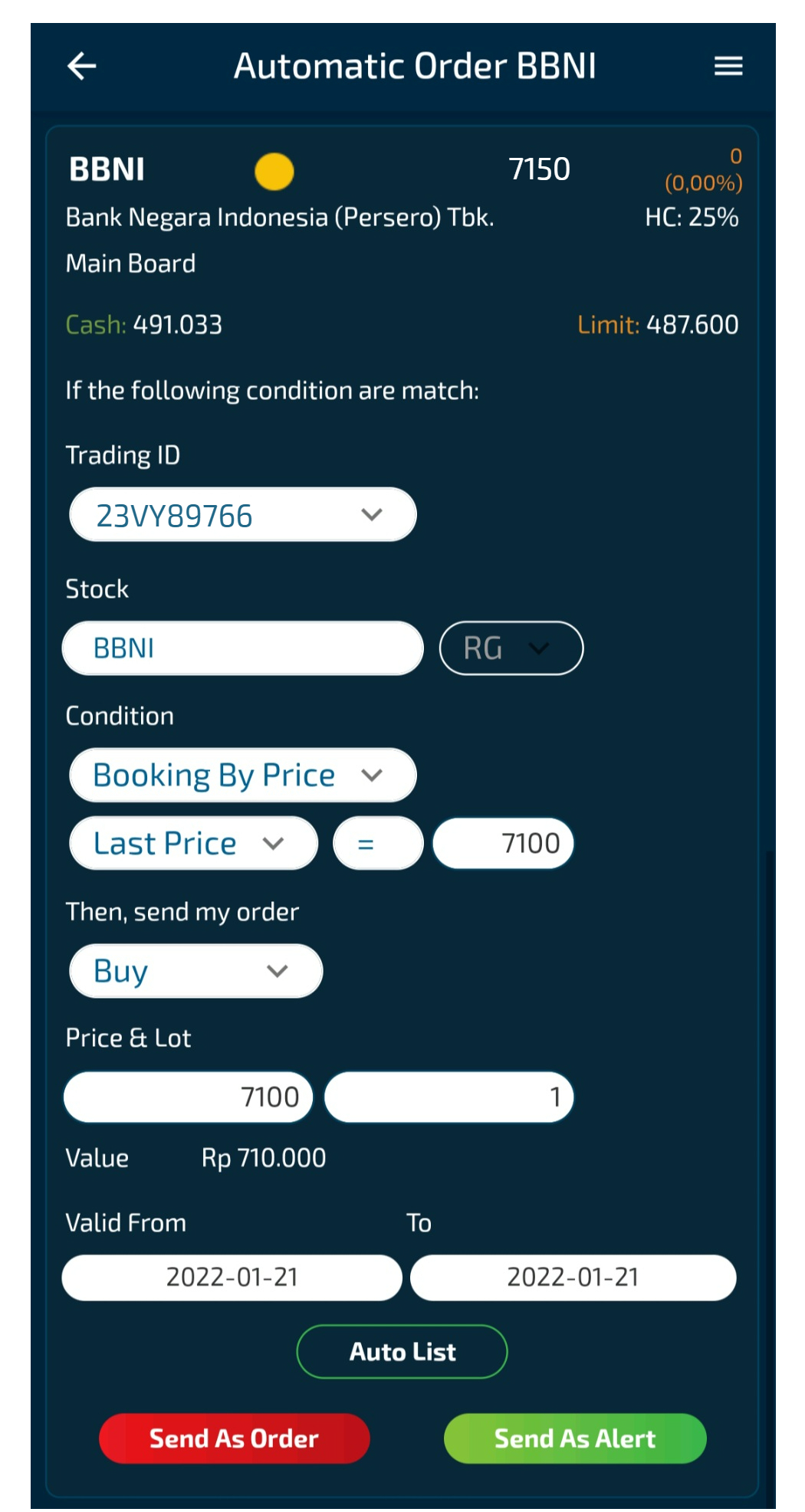Open the Trading ID dropdown 23VY89766
The height and width of the screenshot is (1512, 805).
pyautogui.click(x=242, y=514)
